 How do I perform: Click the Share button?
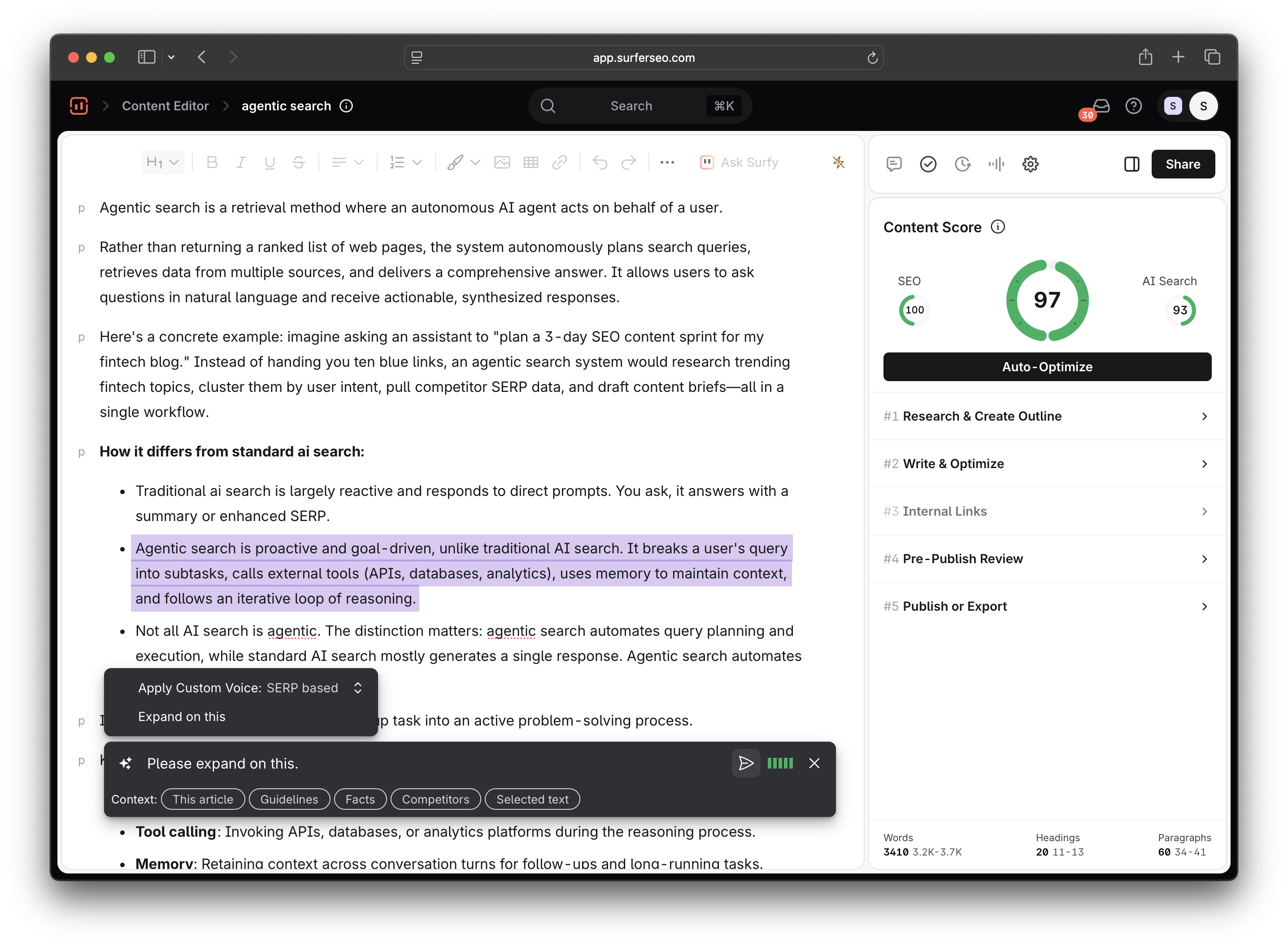coord(1183,164)
